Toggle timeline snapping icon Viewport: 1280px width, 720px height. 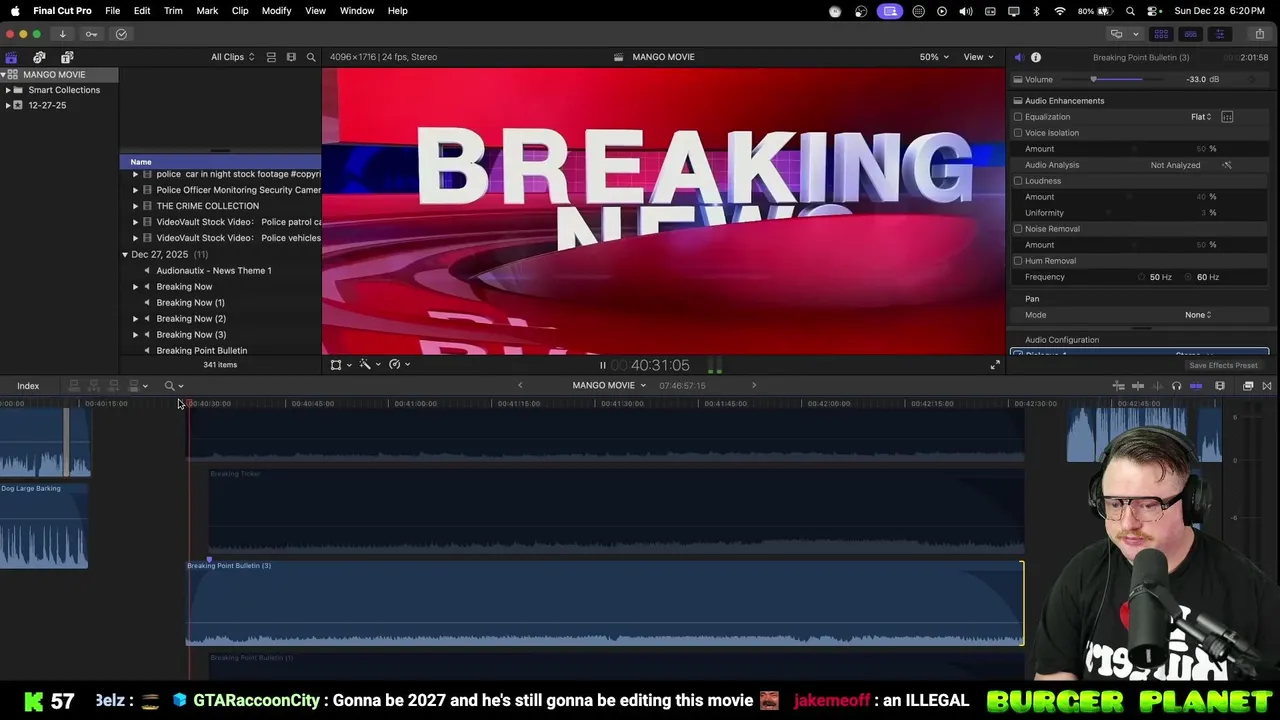(1196, 386)
